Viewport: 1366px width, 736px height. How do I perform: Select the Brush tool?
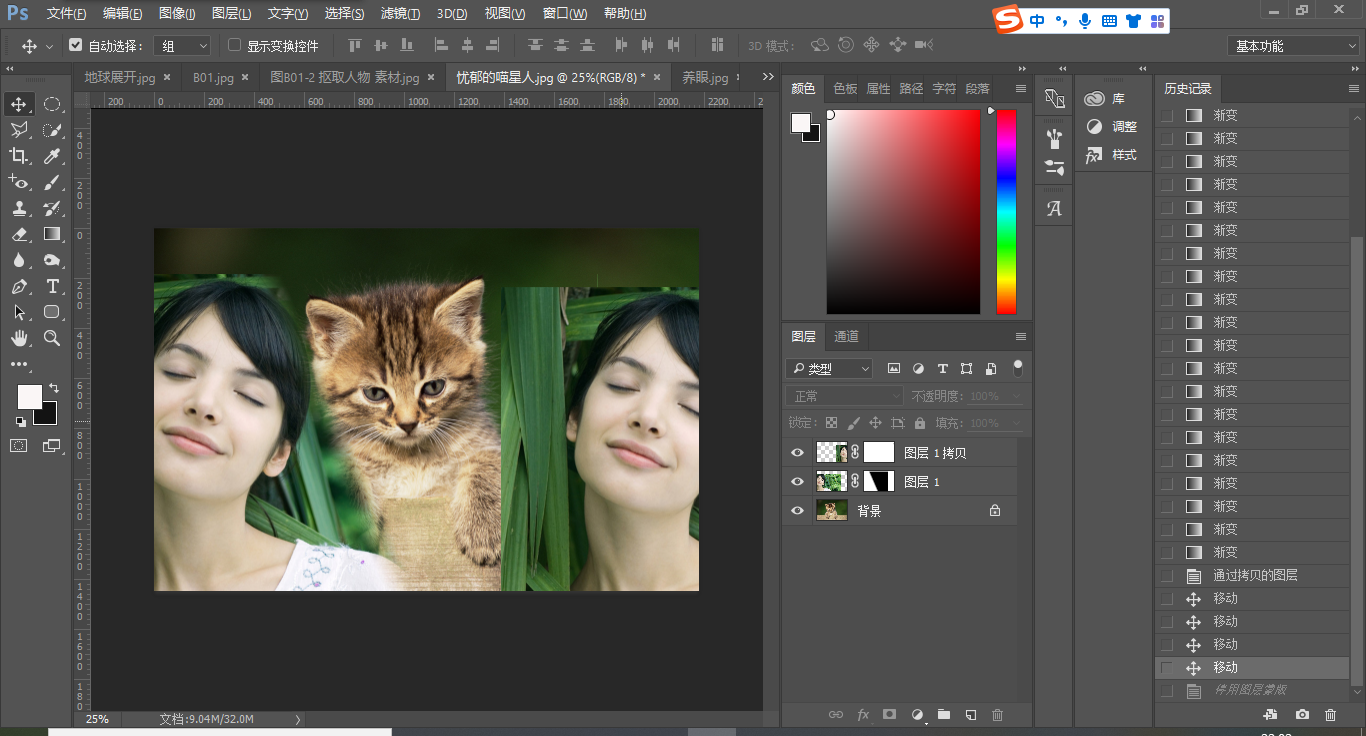click(52, 182)
